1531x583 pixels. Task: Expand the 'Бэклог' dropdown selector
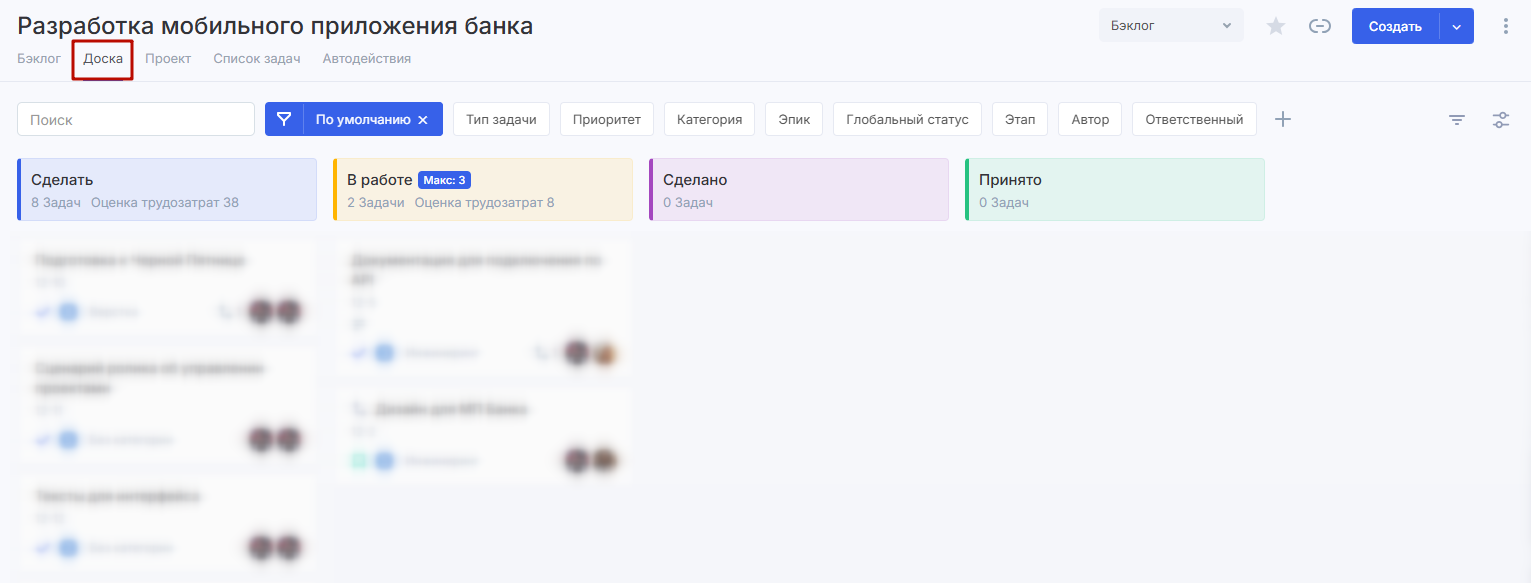(1171, 26)
